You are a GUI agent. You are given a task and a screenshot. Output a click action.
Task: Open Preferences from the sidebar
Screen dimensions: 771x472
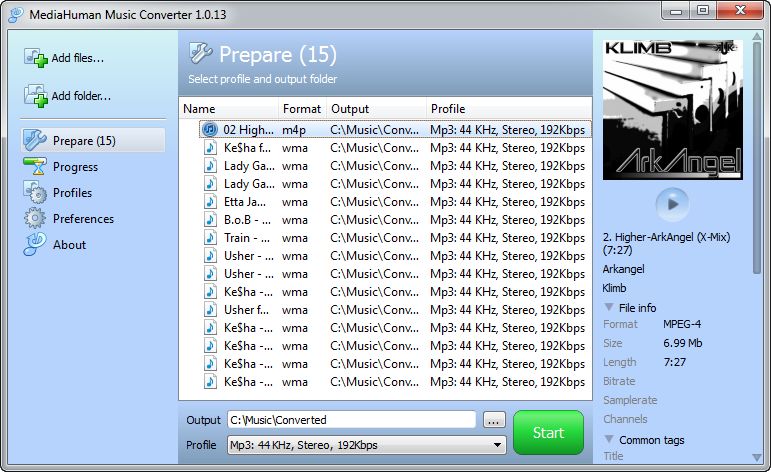[83, 219]
